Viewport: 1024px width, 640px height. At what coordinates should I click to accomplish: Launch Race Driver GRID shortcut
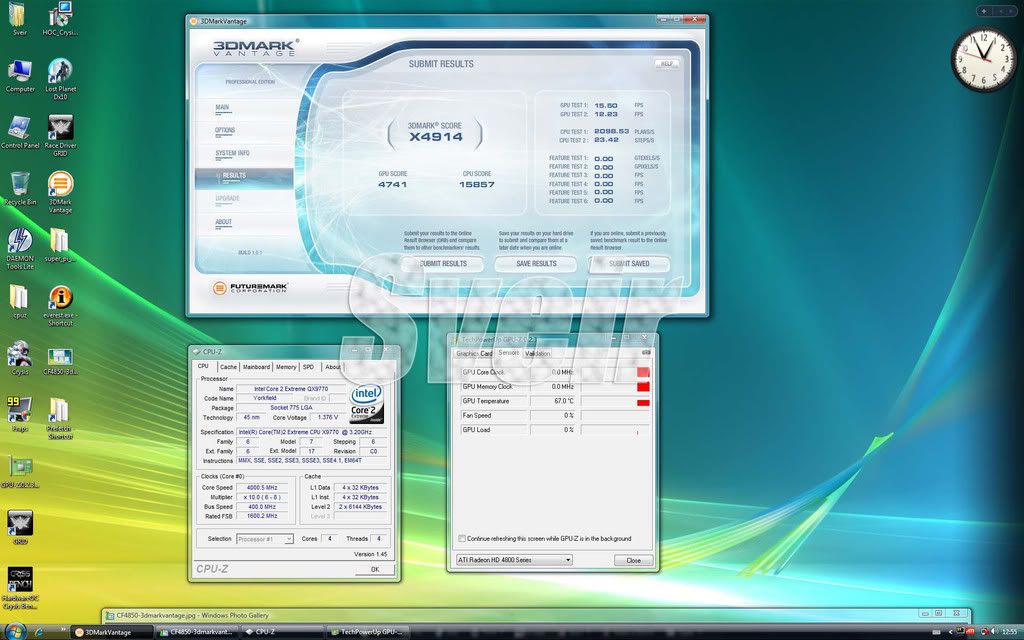60,128
